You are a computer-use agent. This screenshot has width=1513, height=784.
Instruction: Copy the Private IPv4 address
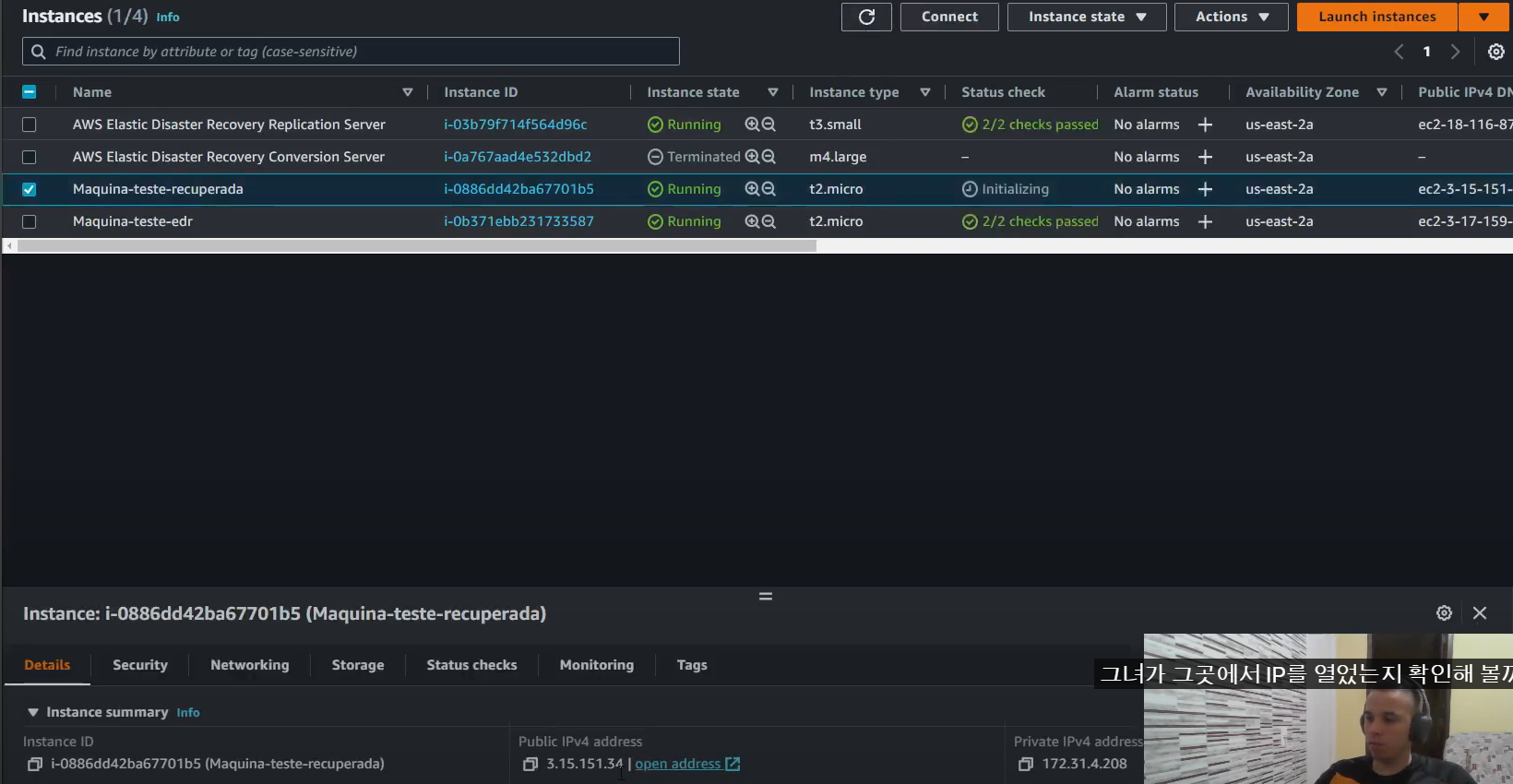coord(1026,764)
